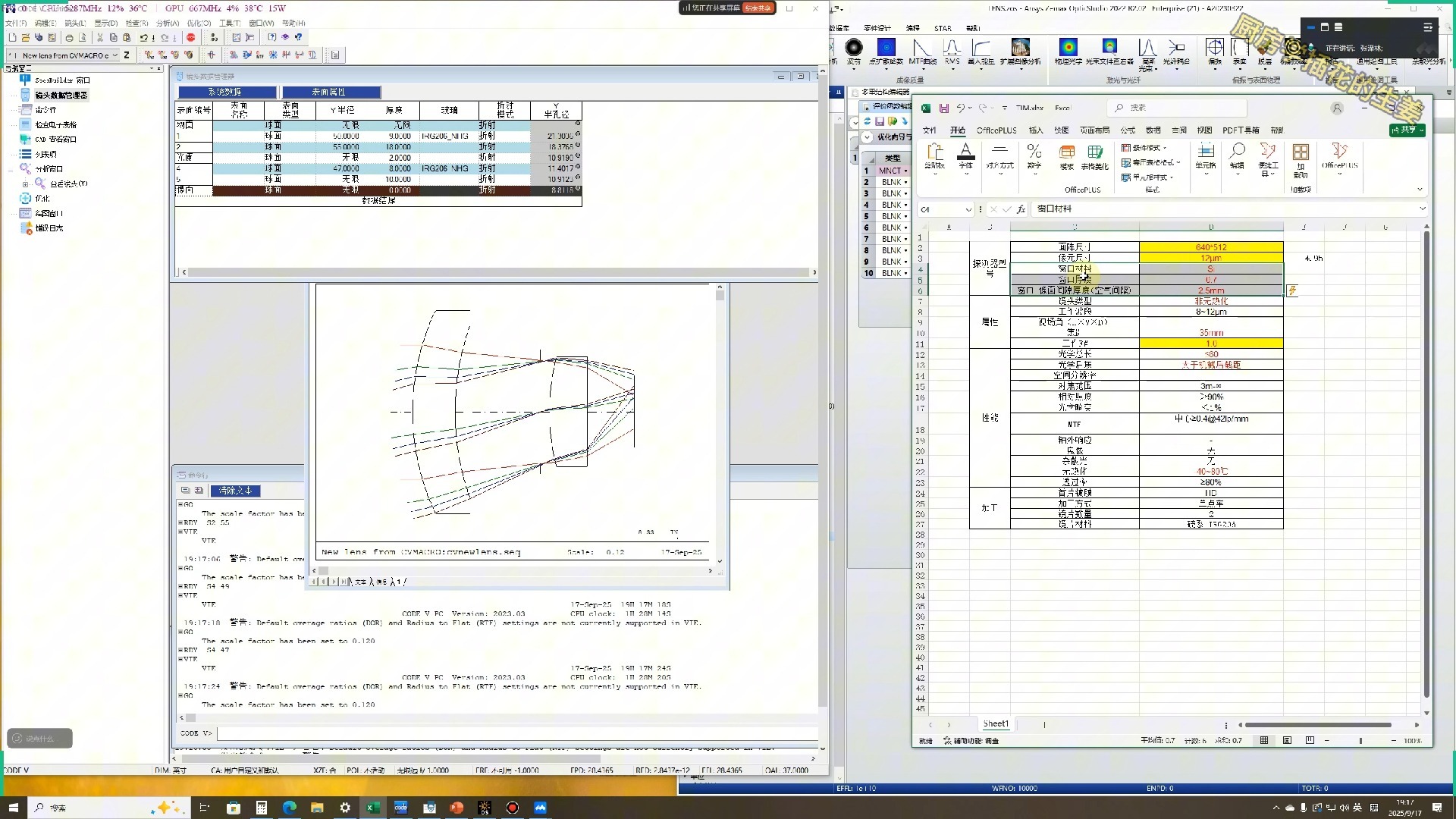Viewport: 1456px width, 819px height.
Task: Click the 清除文本 button in command window
Action: pos(235,491)
